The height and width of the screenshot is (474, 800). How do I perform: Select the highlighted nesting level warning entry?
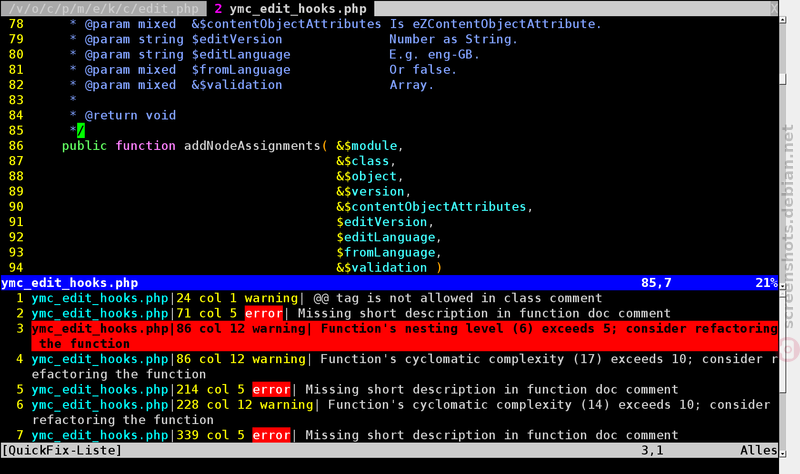click(405, 336)
